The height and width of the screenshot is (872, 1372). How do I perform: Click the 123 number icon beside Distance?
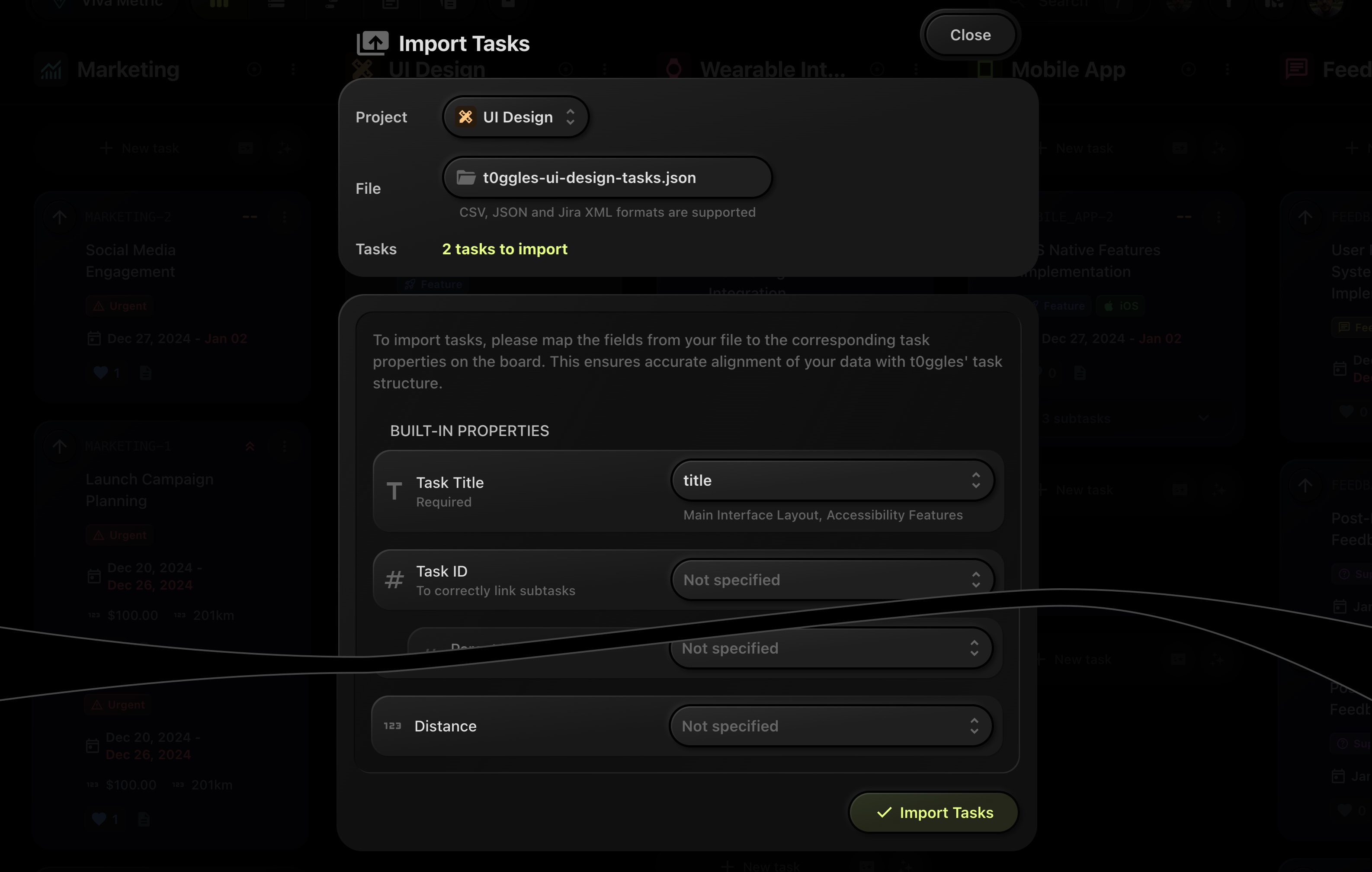[x=393, y=726]
